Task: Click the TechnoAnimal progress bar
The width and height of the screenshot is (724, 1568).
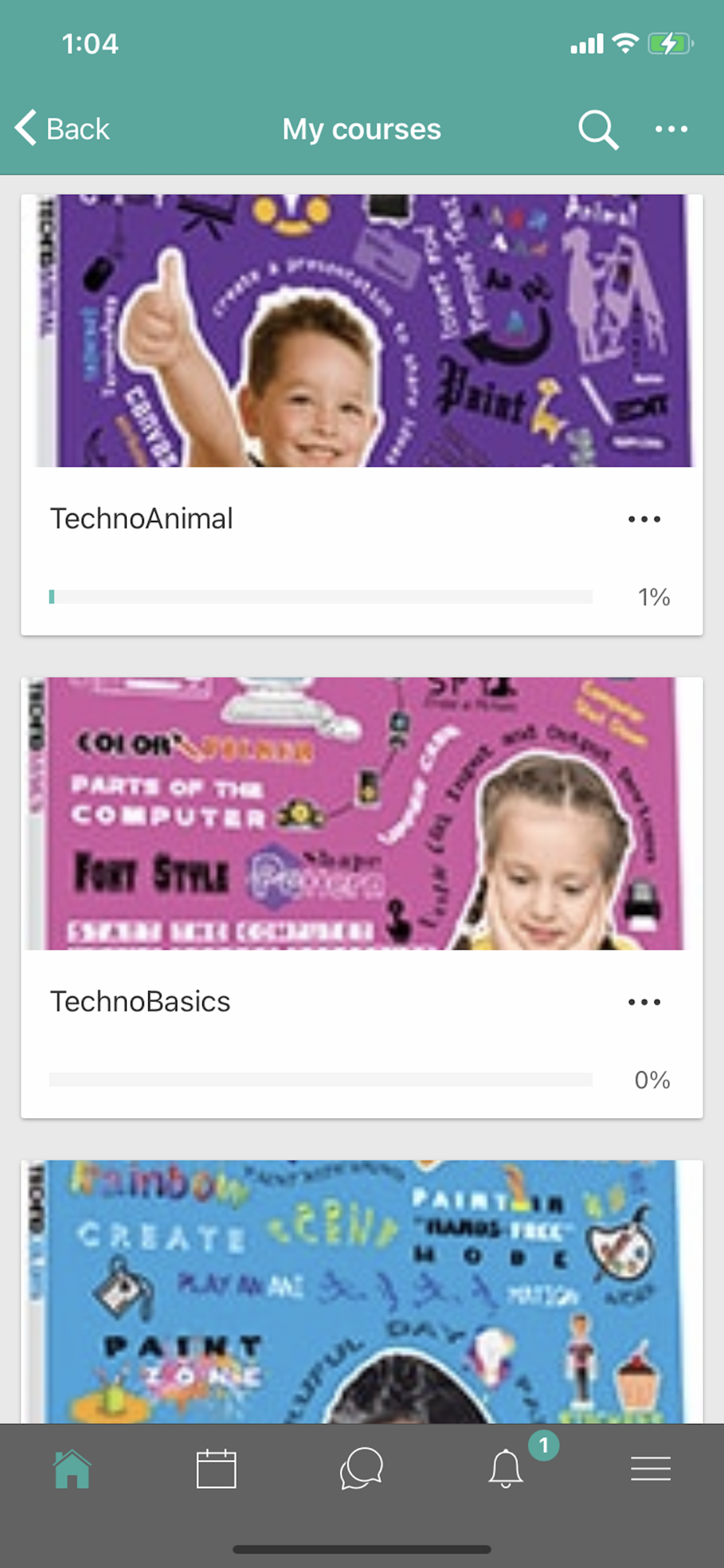Action: tap(320, 597)
